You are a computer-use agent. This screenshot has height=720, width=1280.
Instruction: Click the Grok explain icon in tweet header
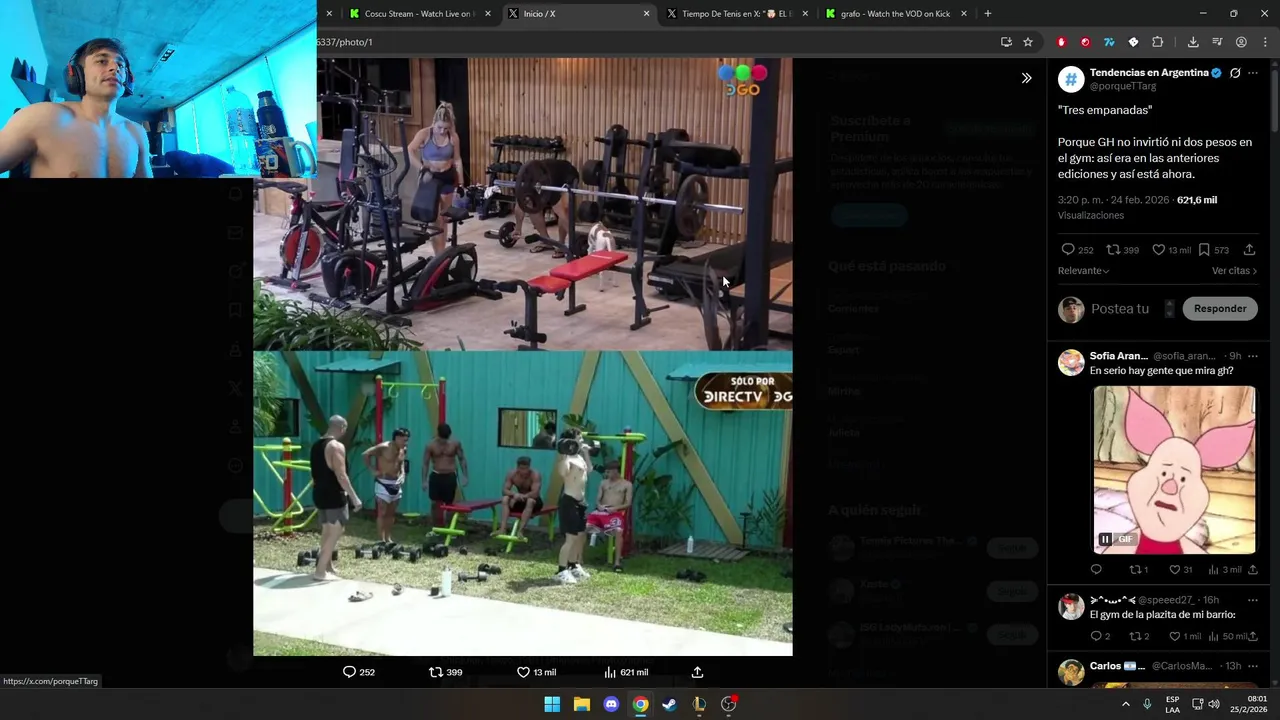[1235, 73]
